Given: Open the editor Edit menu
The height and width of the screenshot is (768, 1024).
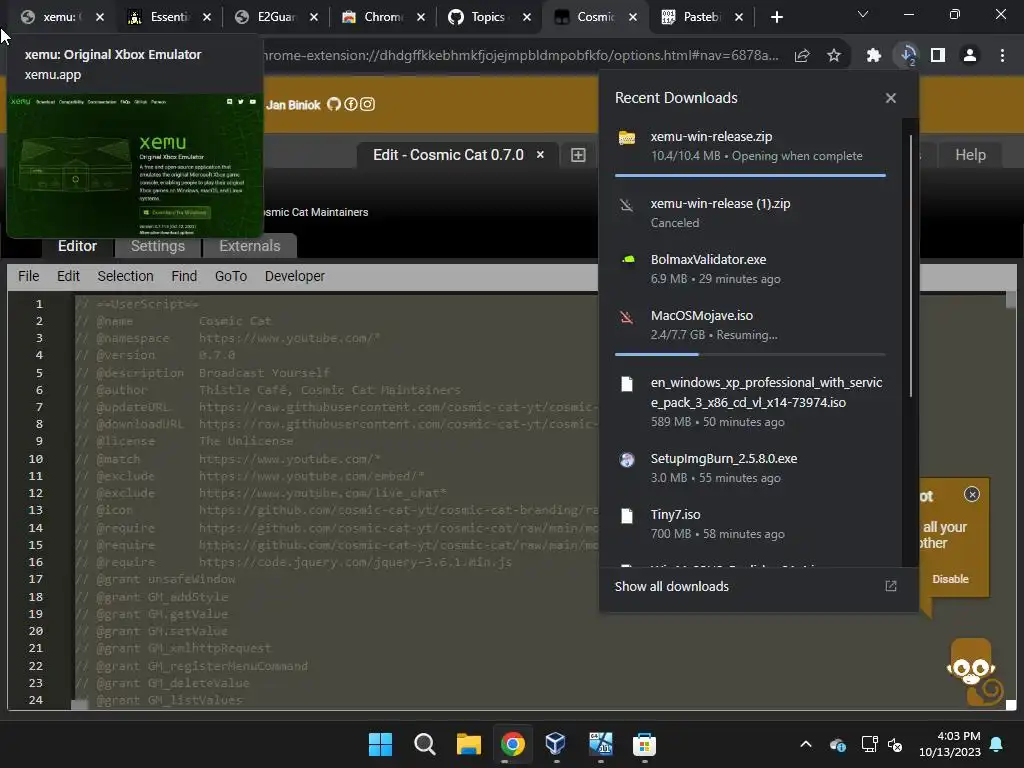Looking at the screenshot, I should point(68,276).
